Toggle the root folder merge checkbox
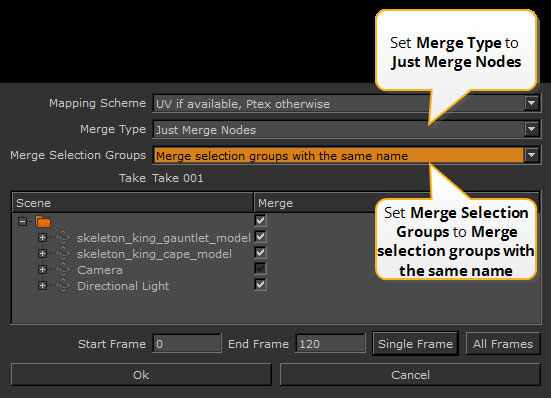 [260, 220]
